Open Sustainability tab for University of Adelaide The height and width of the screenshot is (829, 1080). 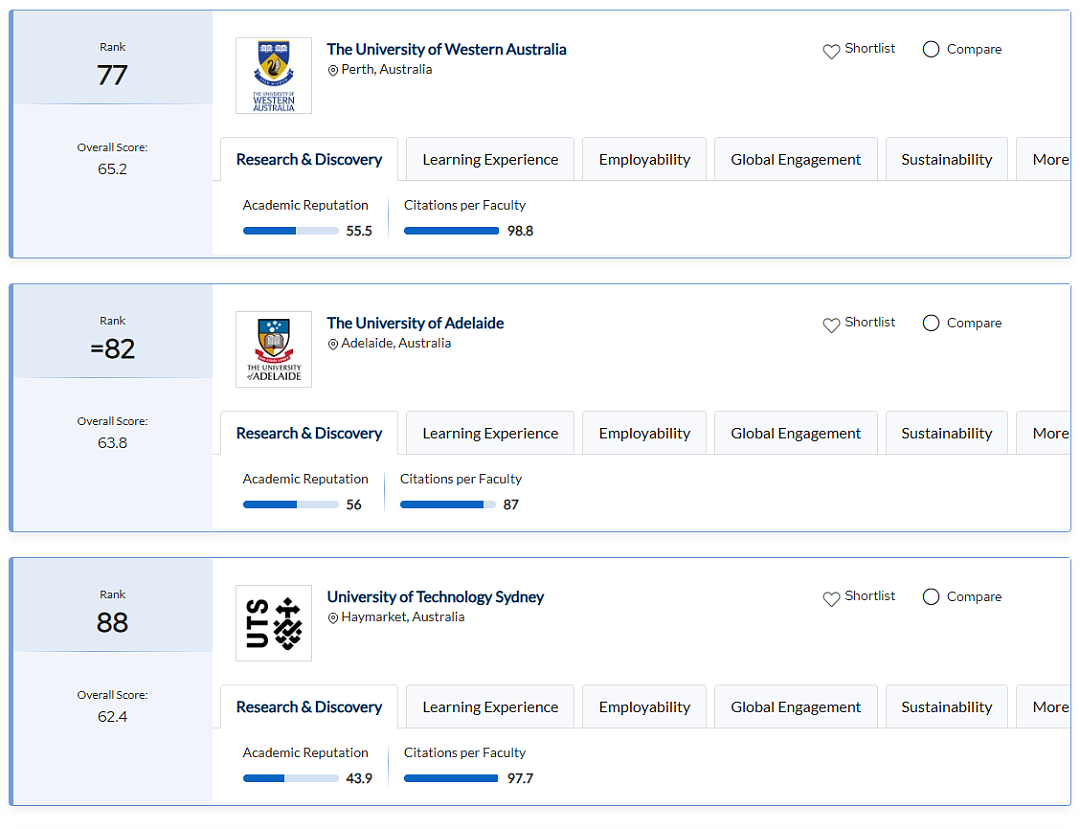[x=946, y=433]
